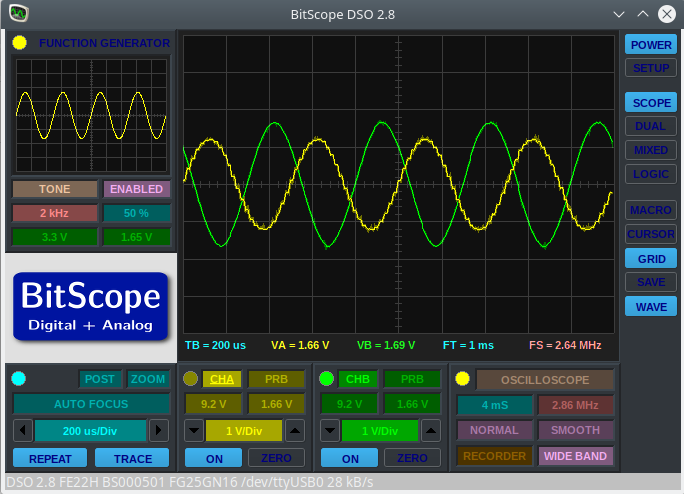This screenshot has width=684, height=494.
Task: Toggle the POWER button
Action: tap(650, 45)
